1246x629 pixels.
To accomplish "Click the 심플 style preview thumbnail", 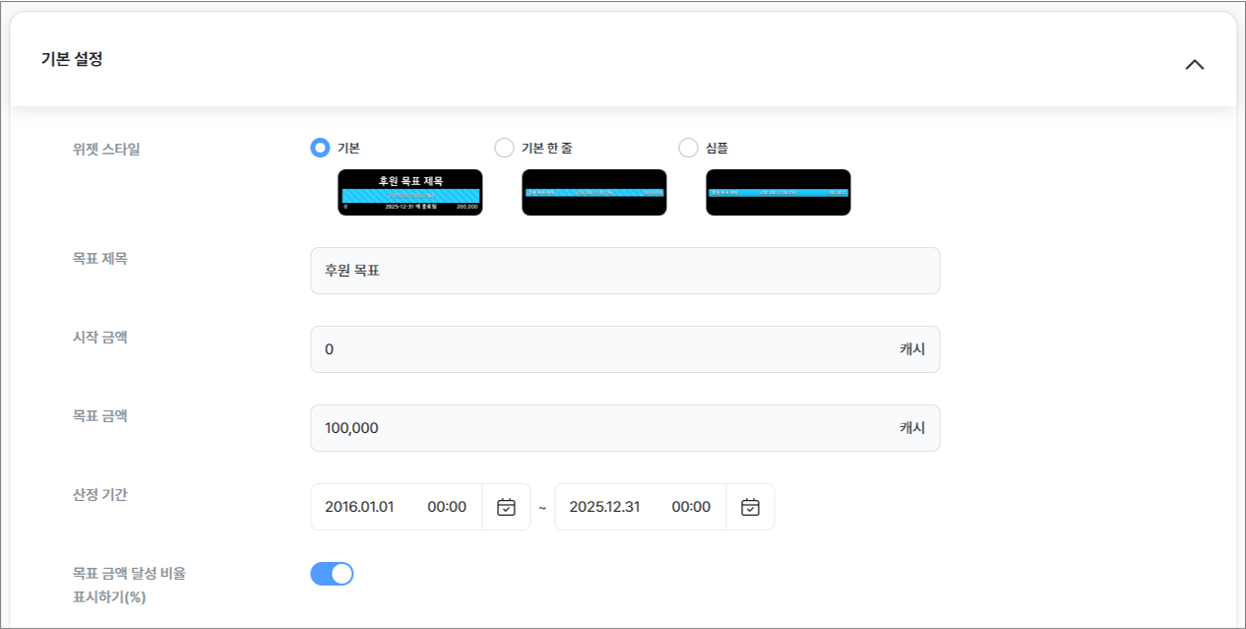I will point(778,192).
